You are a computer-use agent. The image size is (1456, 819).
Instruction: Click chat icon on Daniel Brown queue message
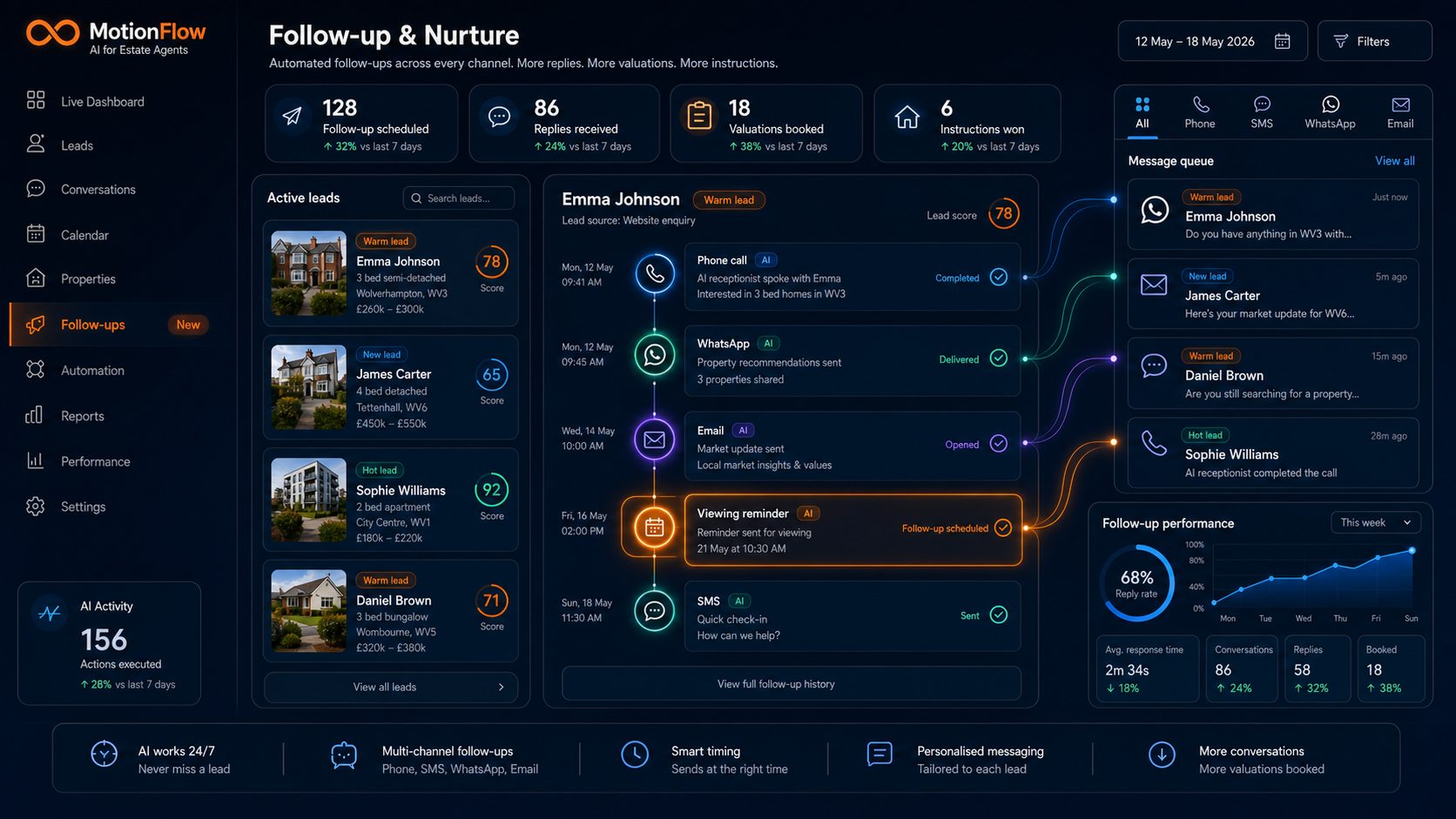(1154, 366)
